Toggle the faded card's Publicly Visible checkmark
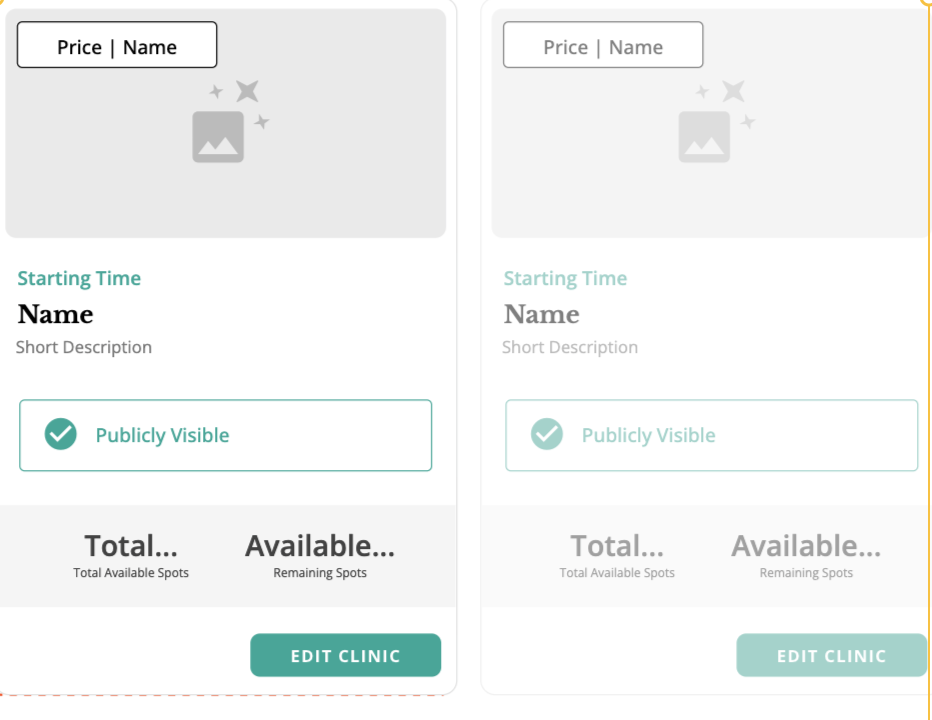932x720 pixels. (547, 435)
